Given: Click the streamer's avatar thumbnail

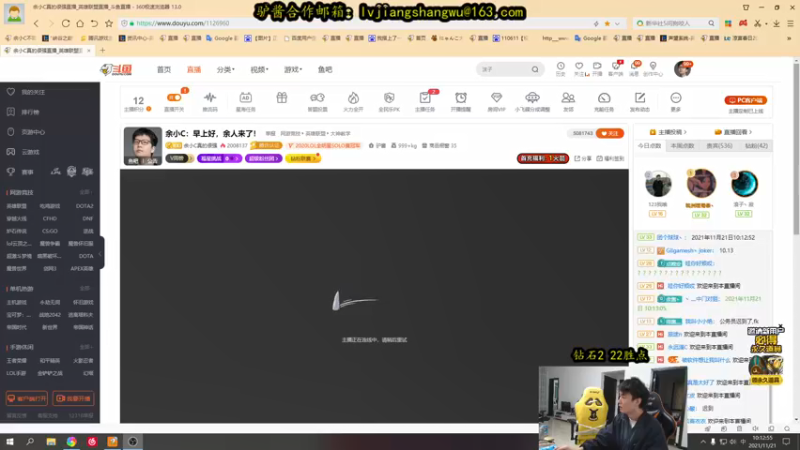Looking at the screenshot, I should [x=143, y=146].
